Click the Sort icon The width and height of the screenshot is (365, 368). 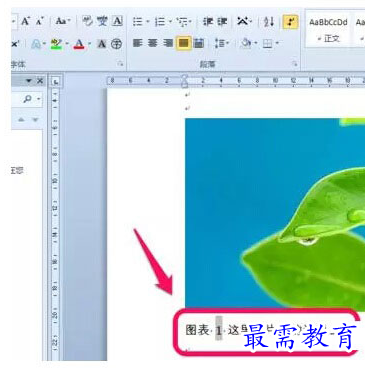tap(269, 22)
